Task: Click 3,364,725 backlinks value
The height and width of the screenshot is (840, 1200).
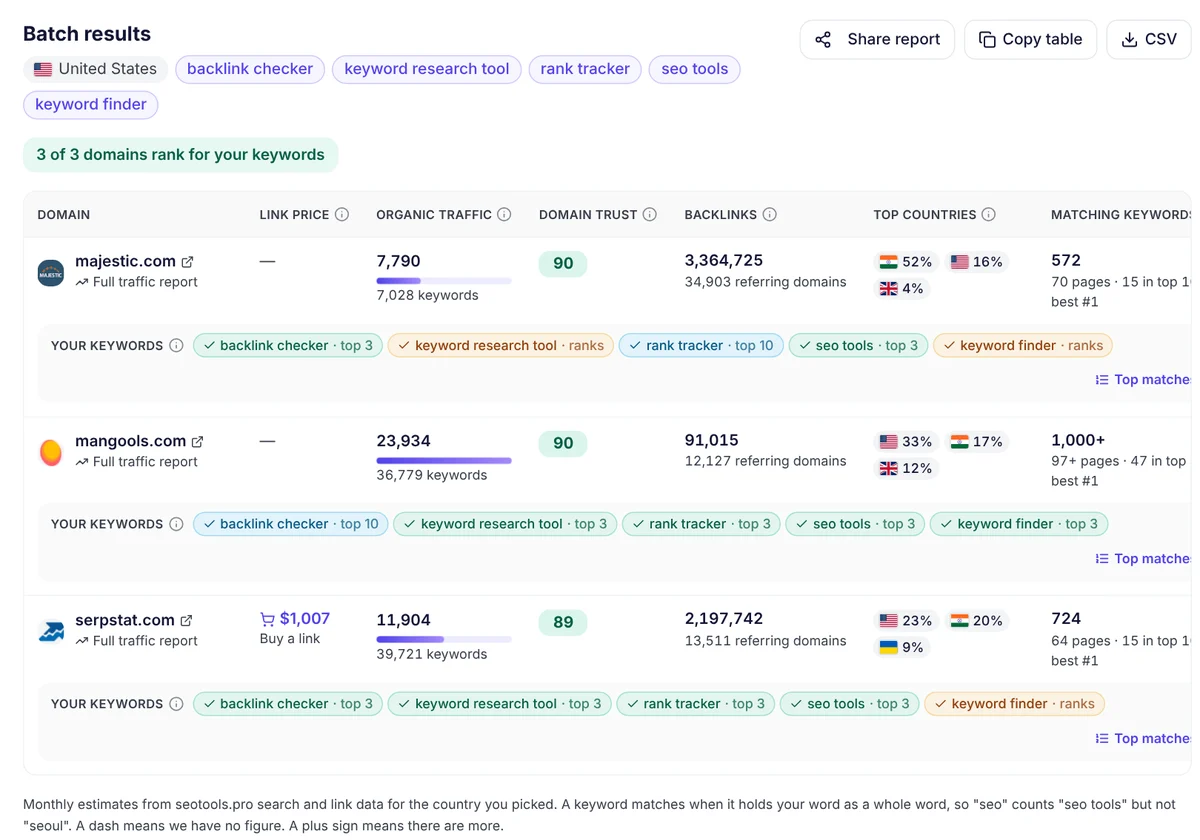Action: [724, 261]
